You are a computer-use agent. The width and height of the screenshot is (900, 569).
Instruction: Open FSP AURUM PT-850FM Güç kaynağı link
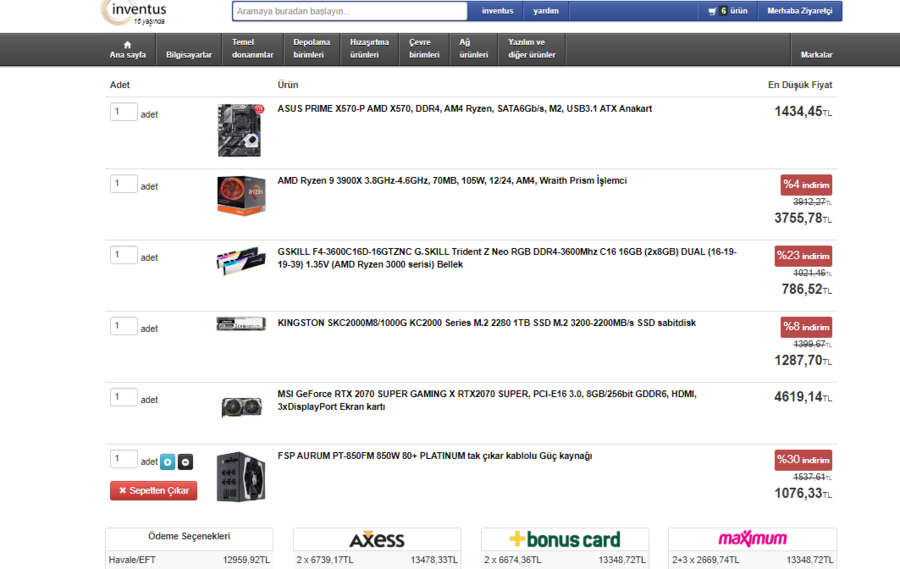pos(435,456)
